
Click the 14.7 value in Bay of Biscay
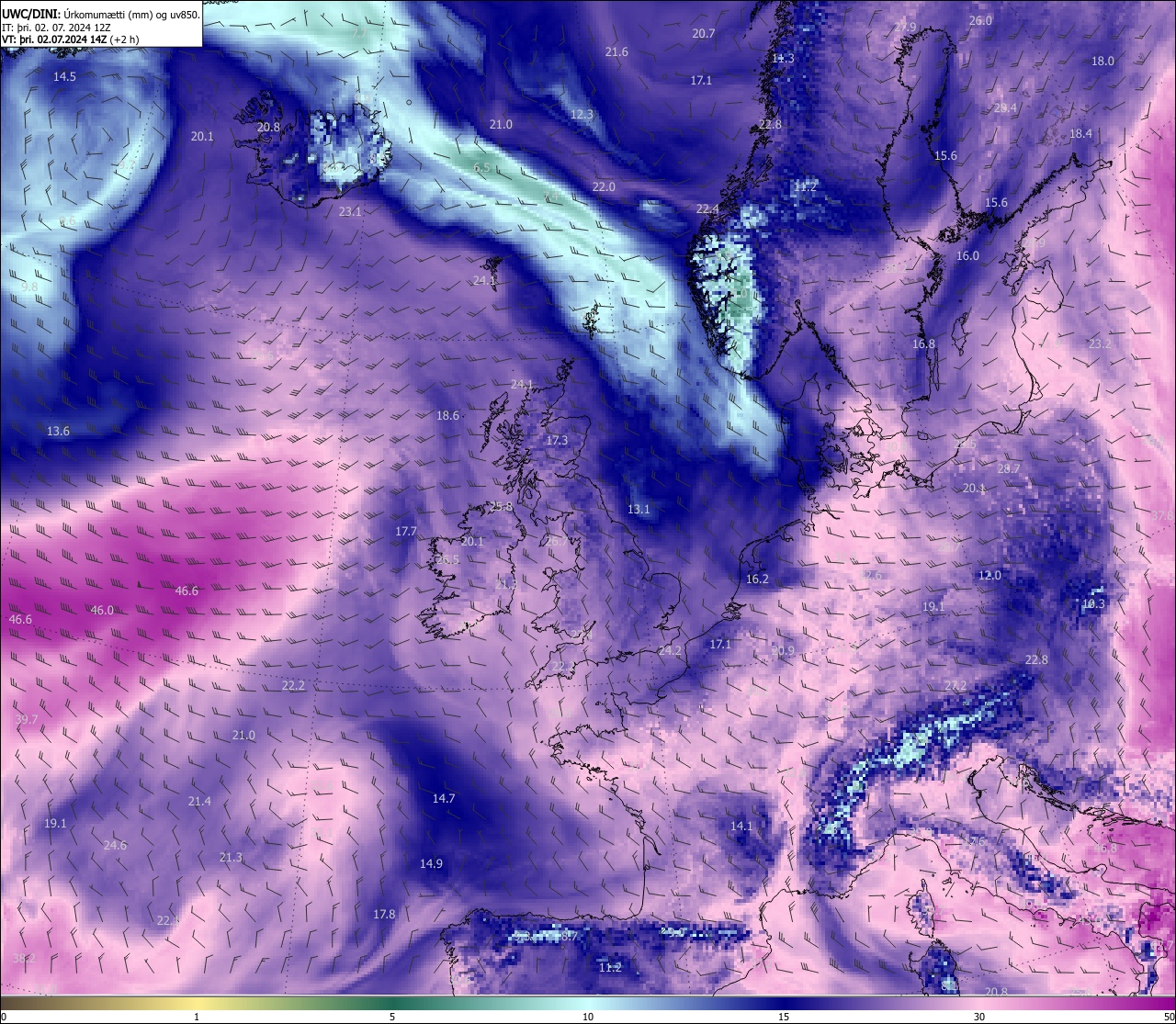[444, 799]
